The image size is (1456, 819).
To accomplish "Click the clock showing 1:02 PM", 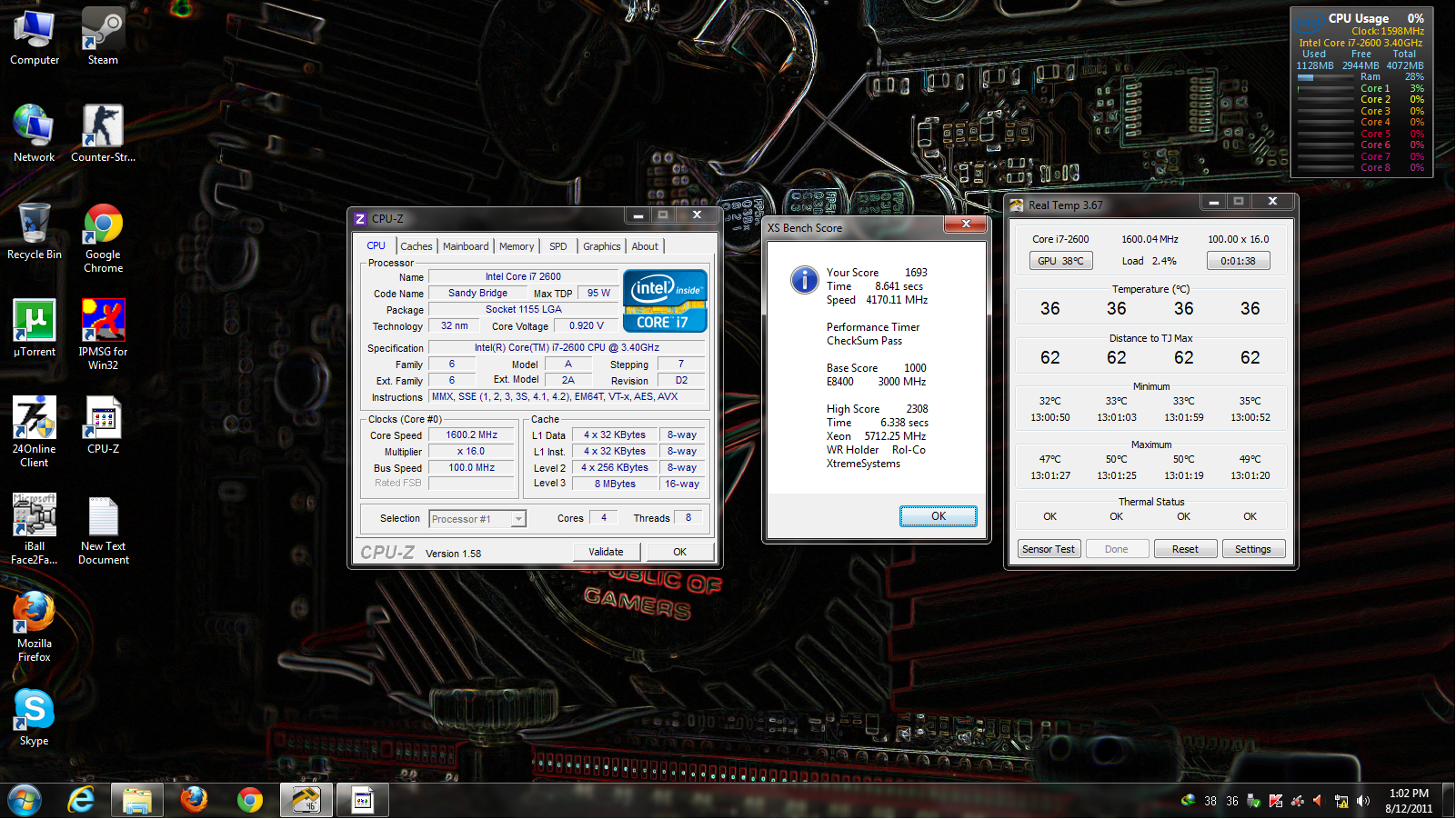I will point(1409,794).
